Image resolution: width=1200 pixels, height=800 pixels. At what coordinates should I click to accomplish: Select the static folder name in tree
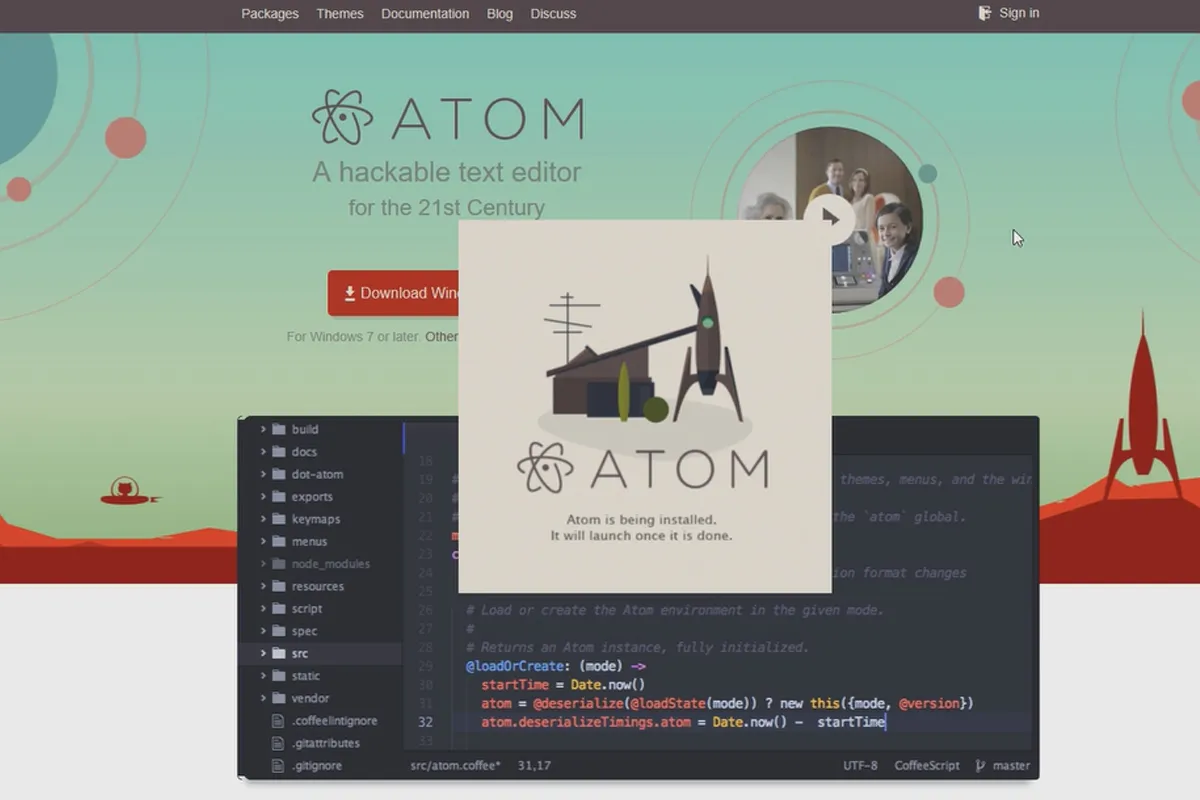[306, 676]
